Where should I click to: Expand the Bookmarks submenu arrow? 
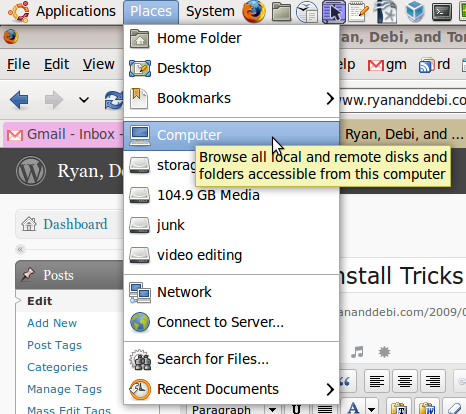click(330, 98)
